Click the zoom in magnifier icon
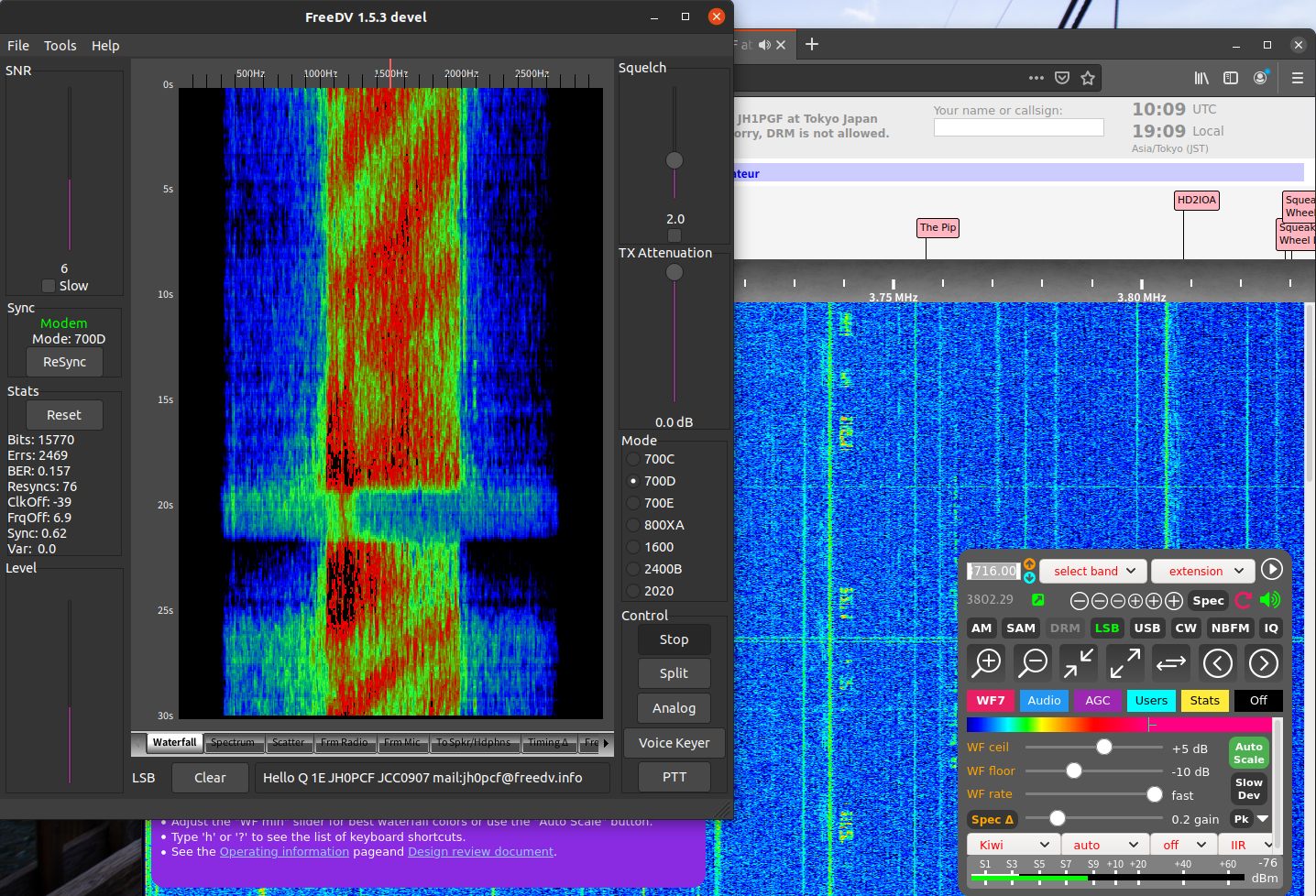 (x=987, y=662)
